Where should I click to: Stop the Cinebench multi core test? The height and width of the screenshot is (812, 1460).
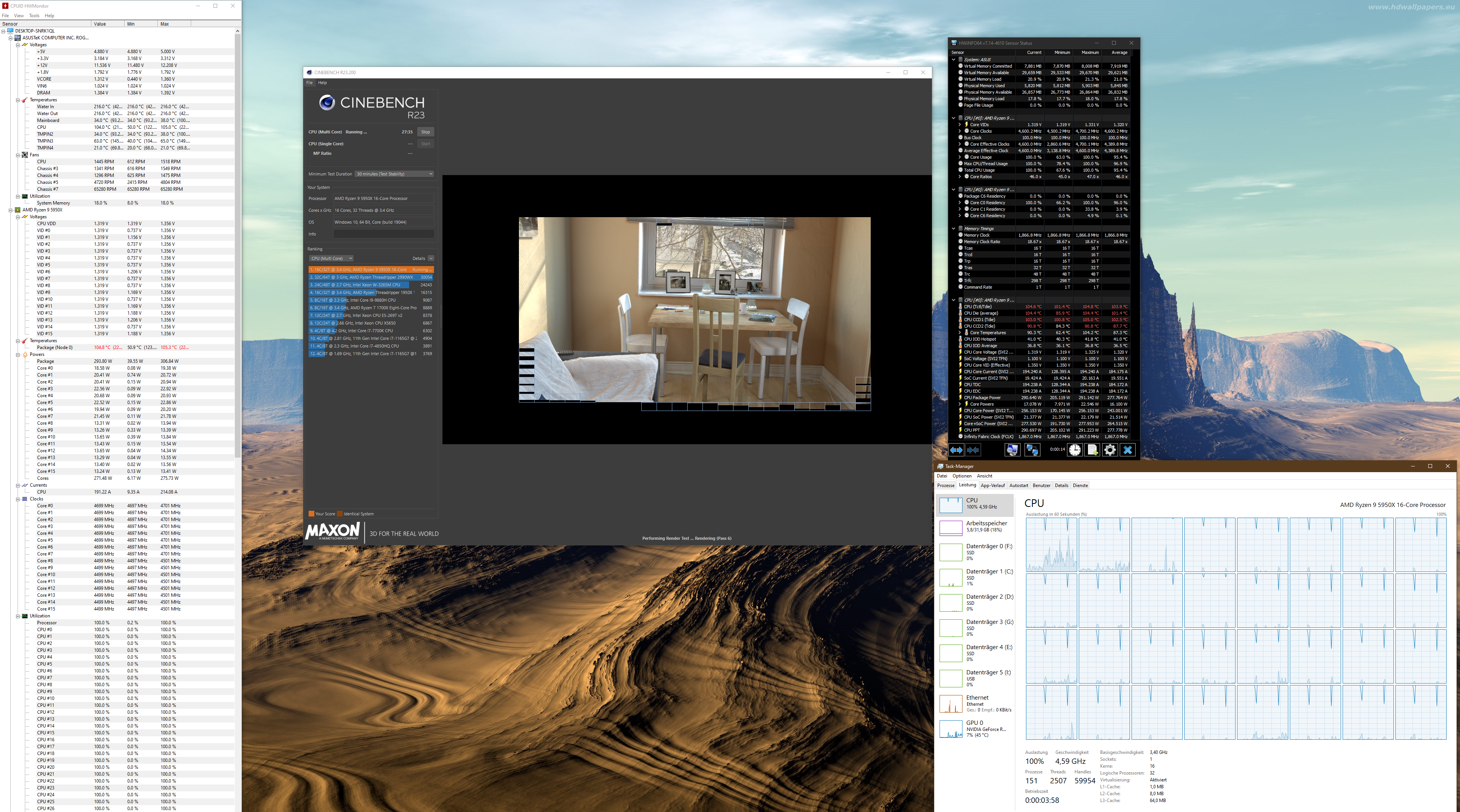[425, 132]
